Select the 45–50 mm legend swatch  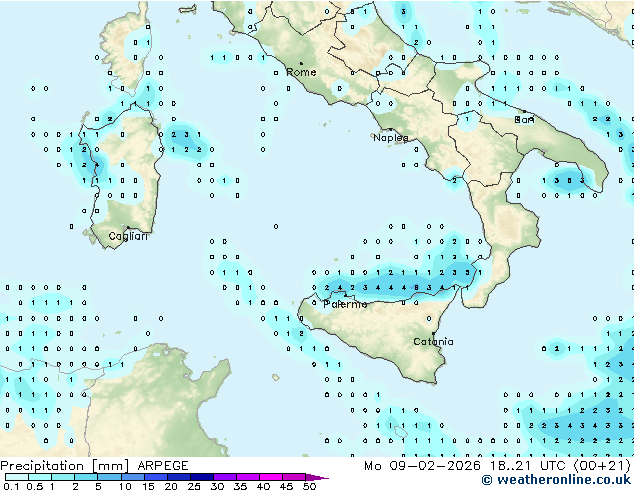click(x=294, y=477)
